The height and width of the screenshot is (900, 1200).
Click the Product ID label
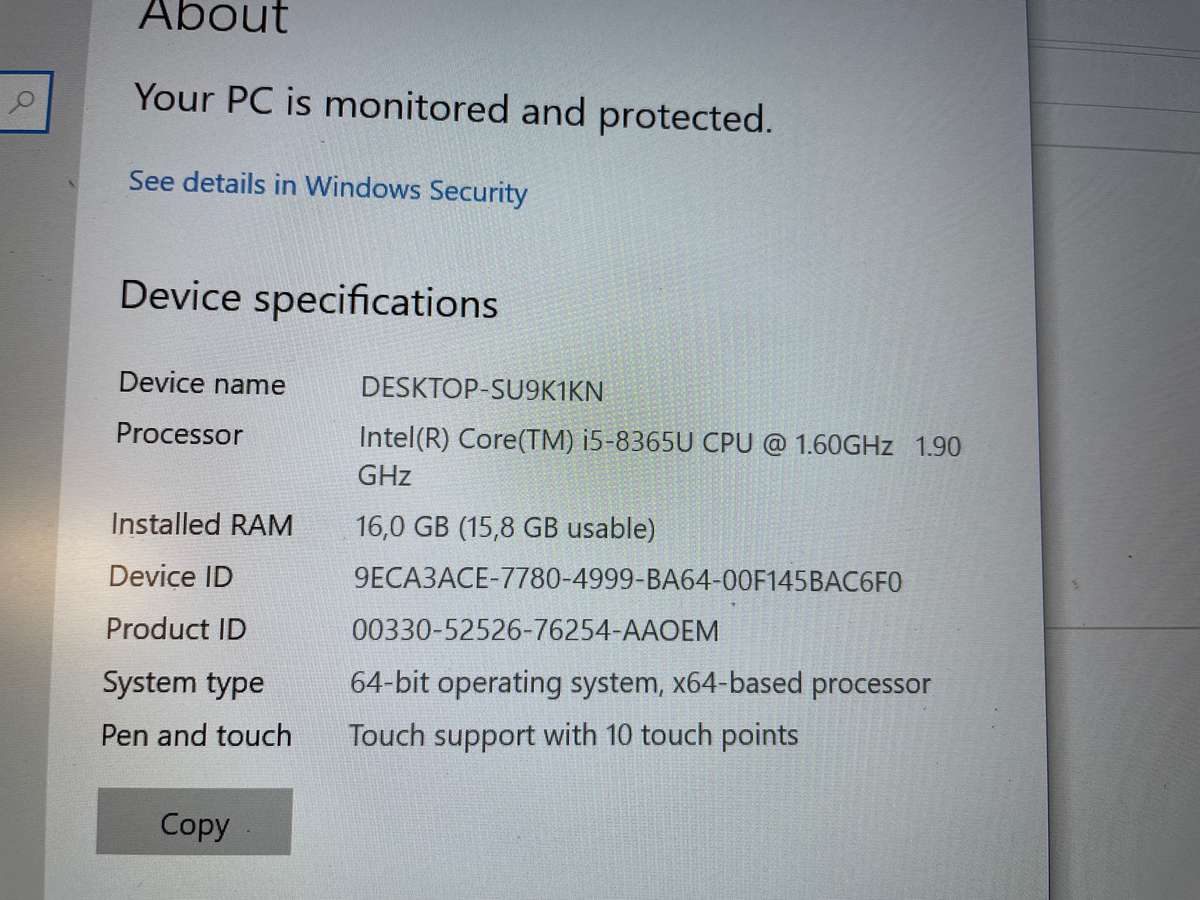point(174,629)
